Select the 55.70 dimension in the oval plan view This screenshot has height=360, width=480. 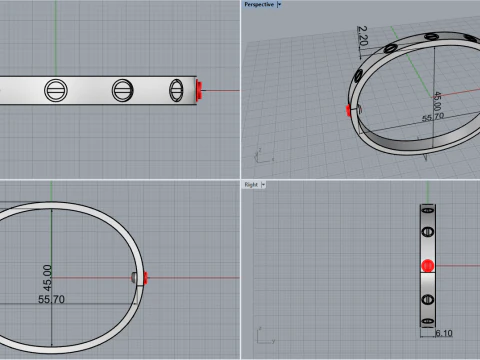(51, 299)
